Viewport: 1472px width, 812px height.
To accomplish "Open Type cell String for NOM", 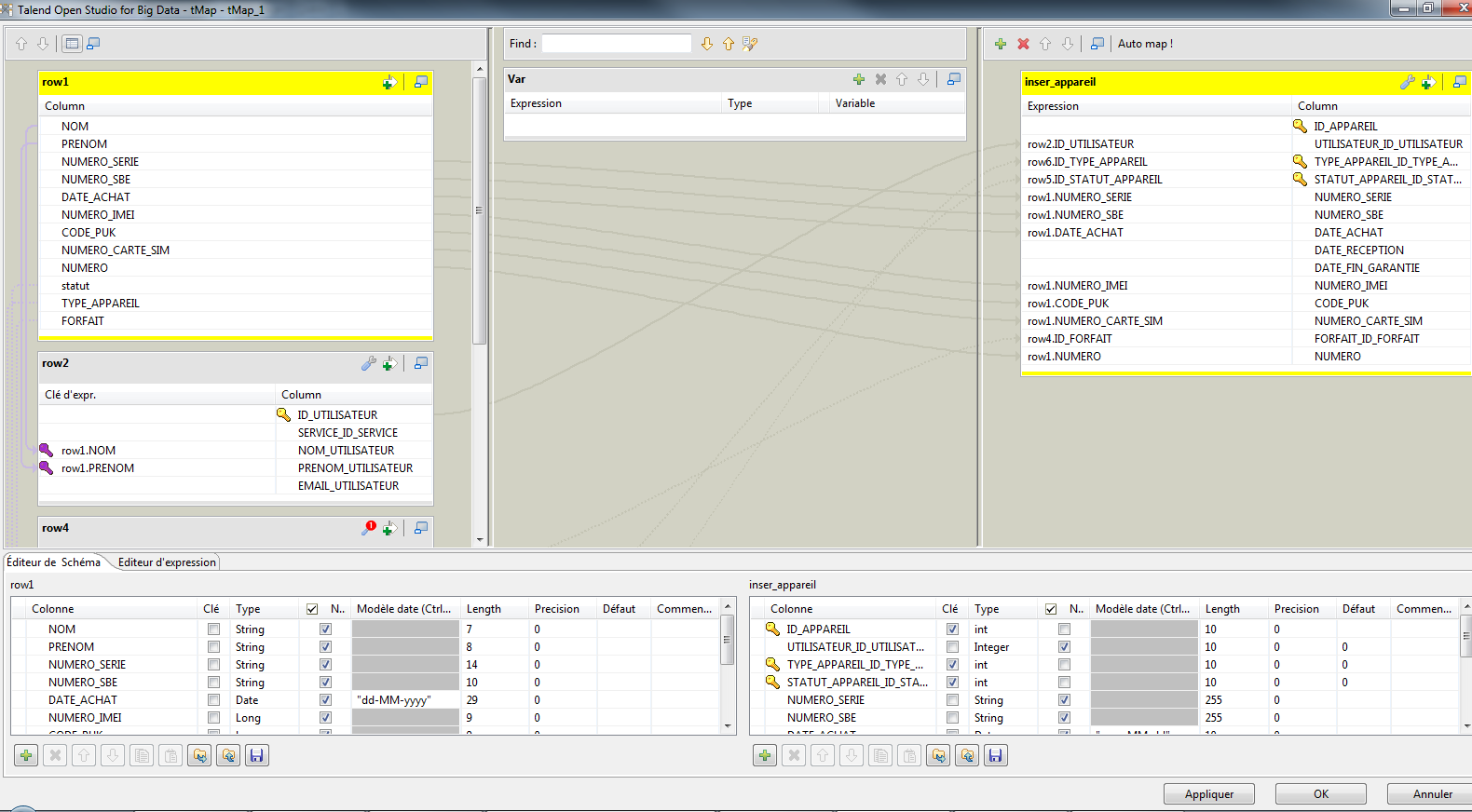I will (x=265, y=629).
